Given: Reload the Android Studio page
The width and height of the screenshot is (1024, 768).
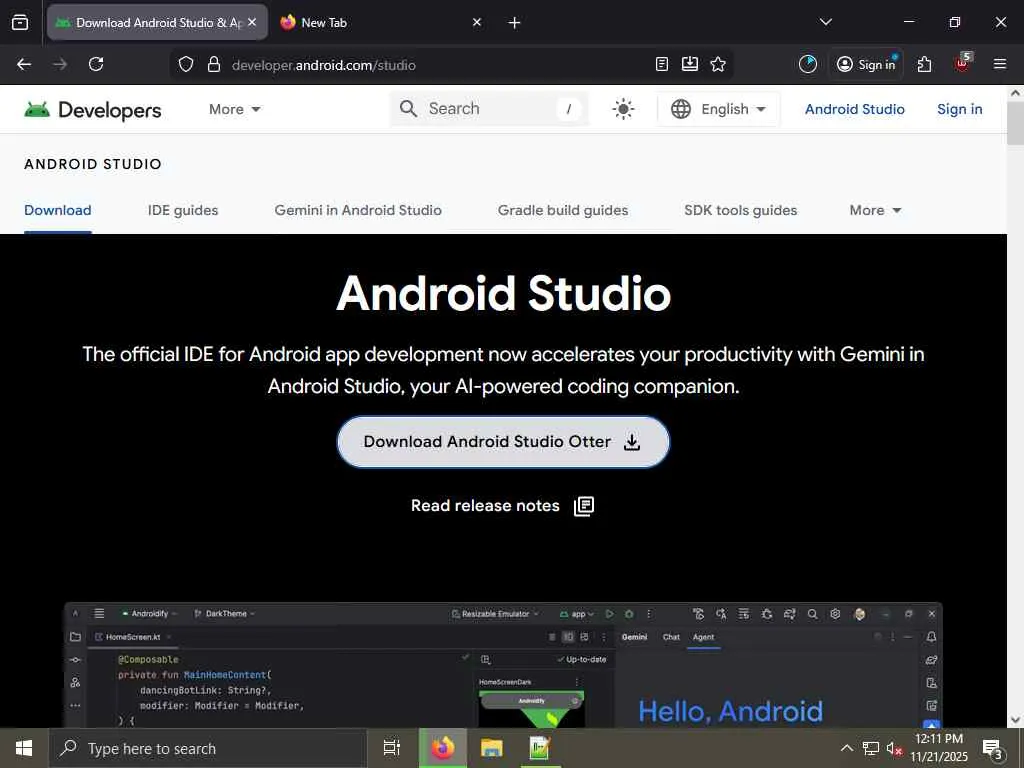Looking at the screenshot, I should tap(96, 64).
